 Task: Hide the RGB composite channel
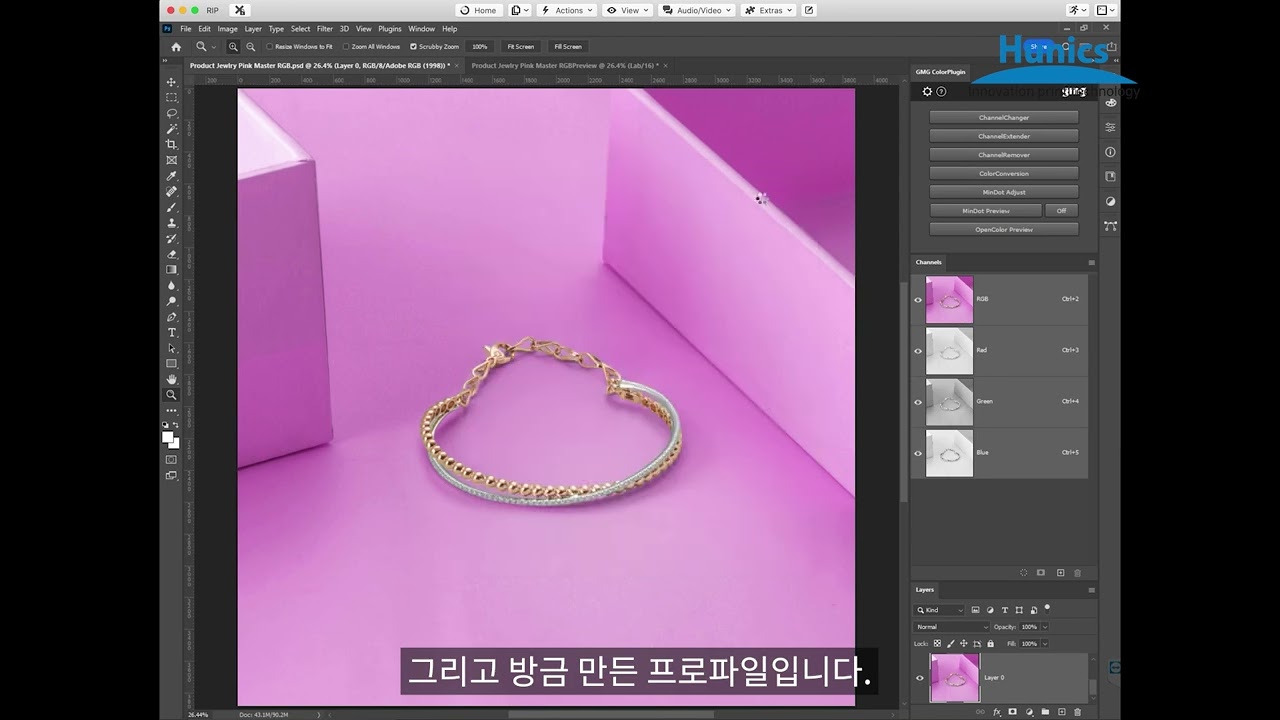point(918,300)
